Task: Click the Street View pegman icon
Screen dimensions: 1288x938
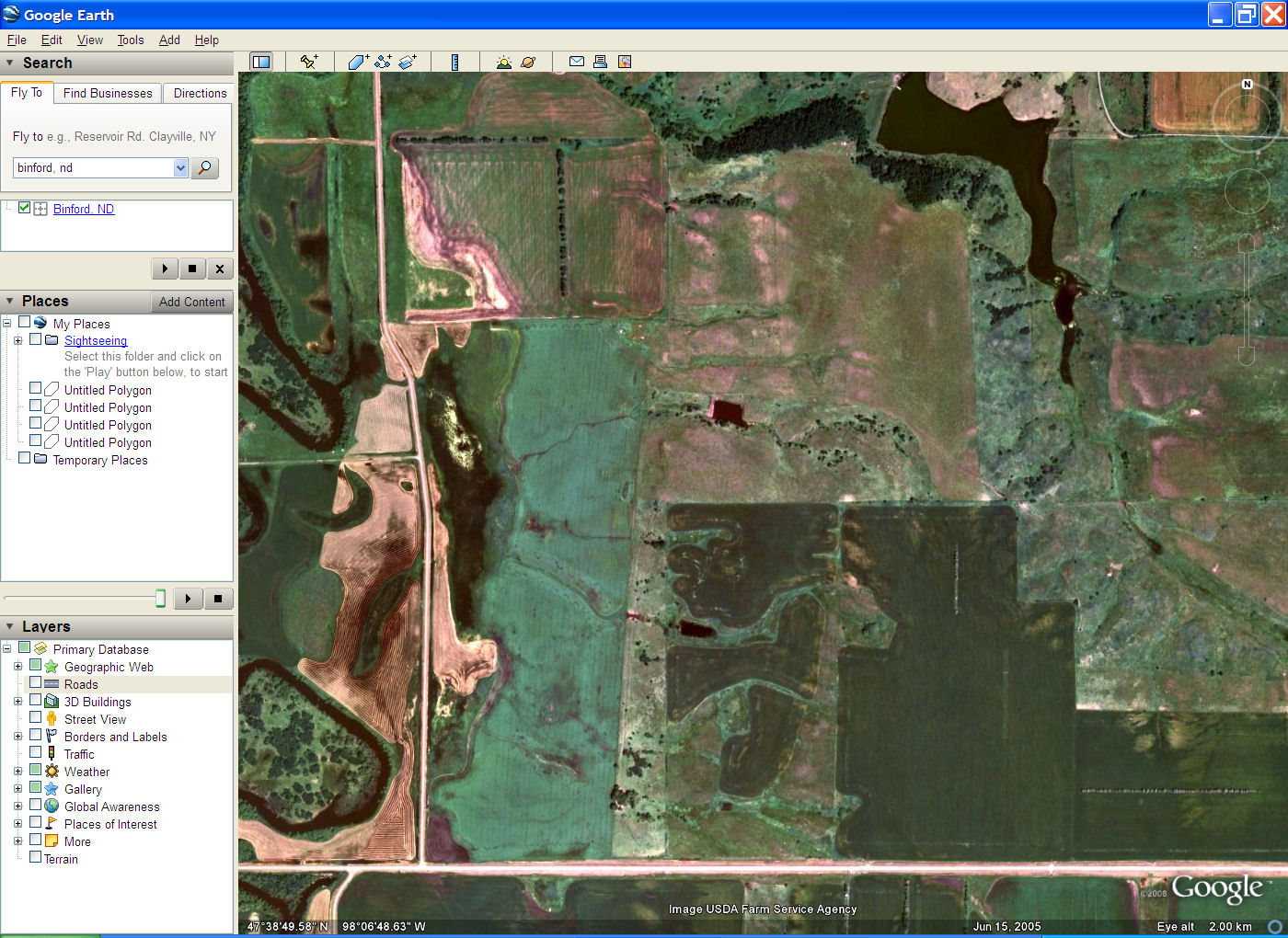Action: [x=52, y=718]
